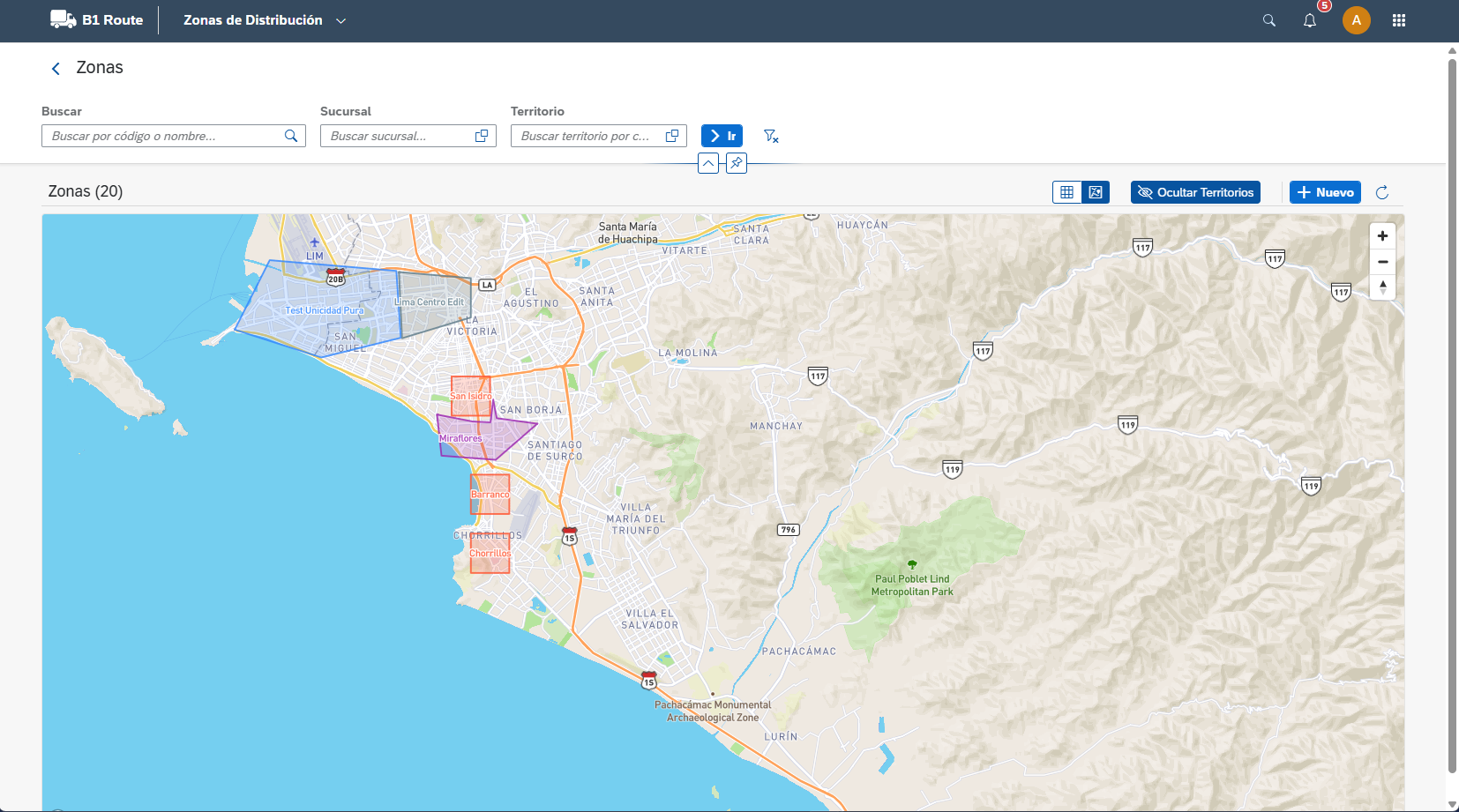Zoom out on the map
This screenshot has height=812, width=1459.
coord(1382,262)
